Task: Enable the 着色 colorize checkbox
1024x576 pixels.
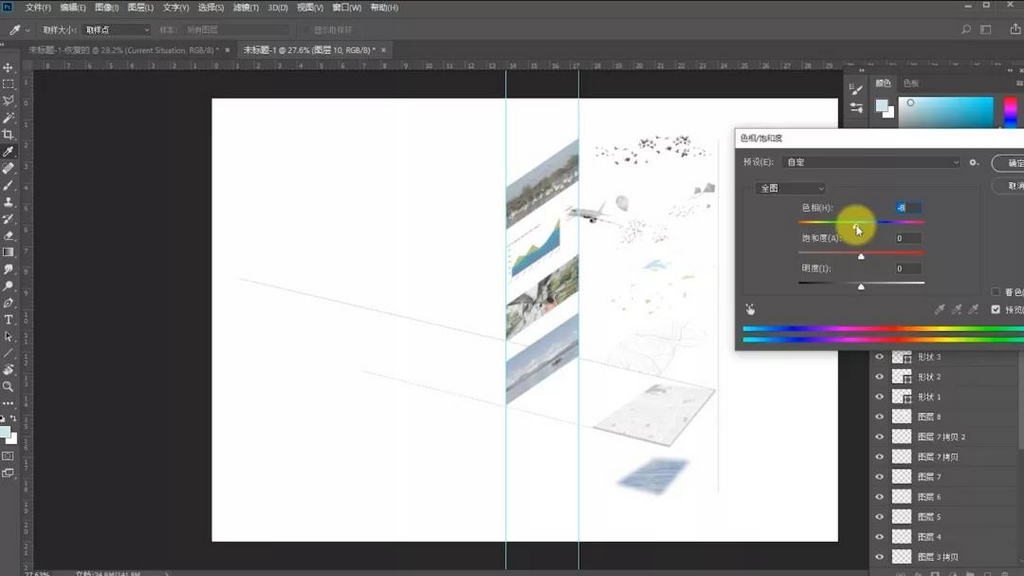Action: (995, 292)
